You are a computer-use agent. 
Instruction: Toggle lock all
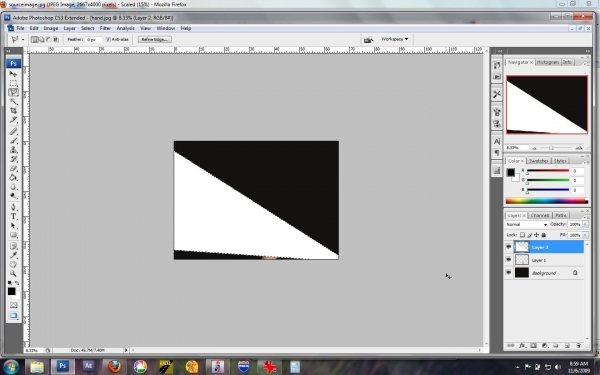pyautogui.click(x=543, y=235)
